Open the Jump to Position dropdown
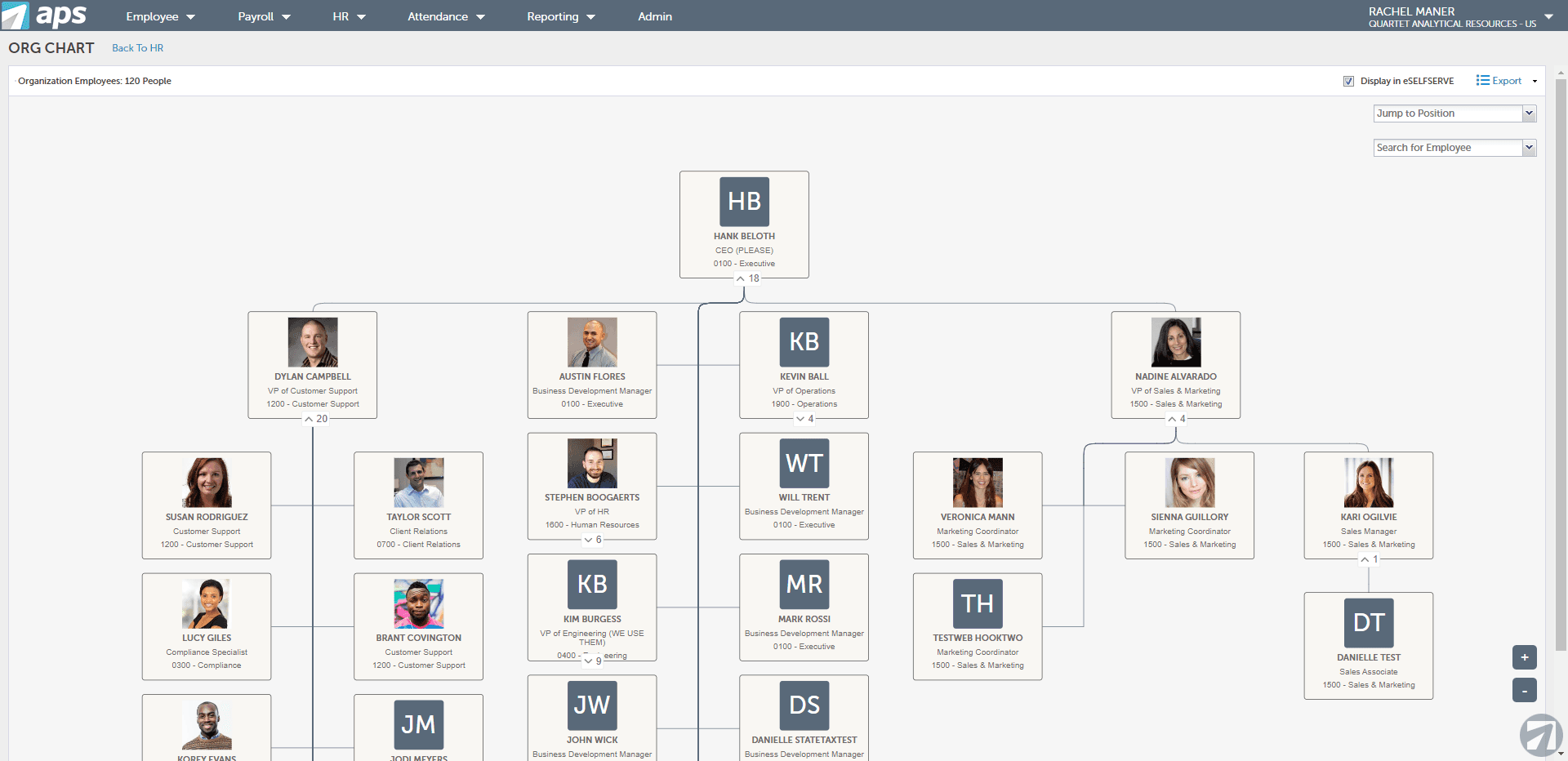This screenshot has width=1568, height=761. 1454,113
